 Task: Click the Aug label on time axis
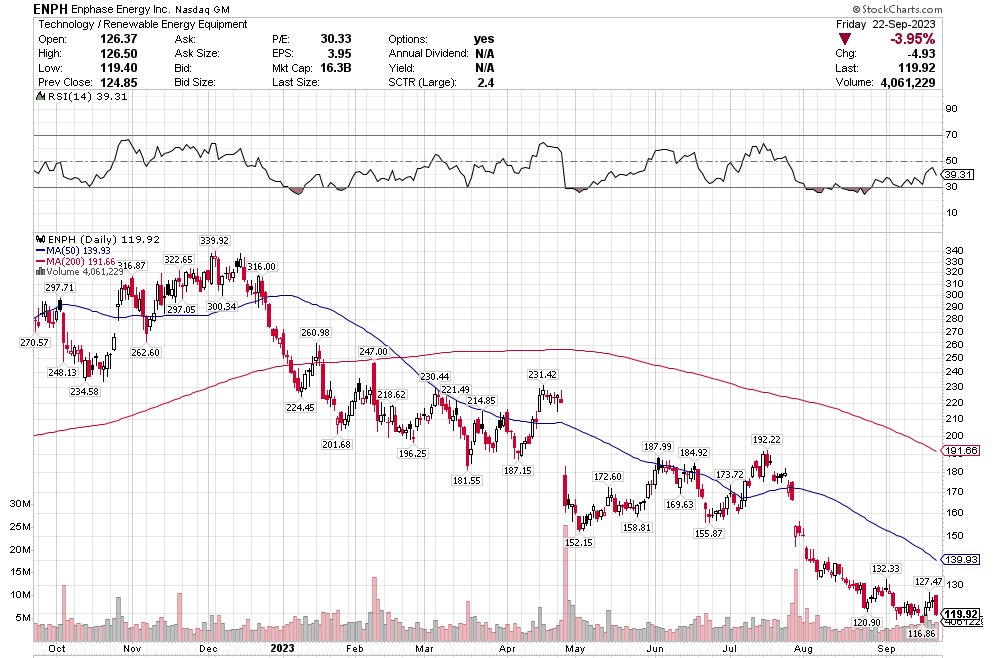798,648
